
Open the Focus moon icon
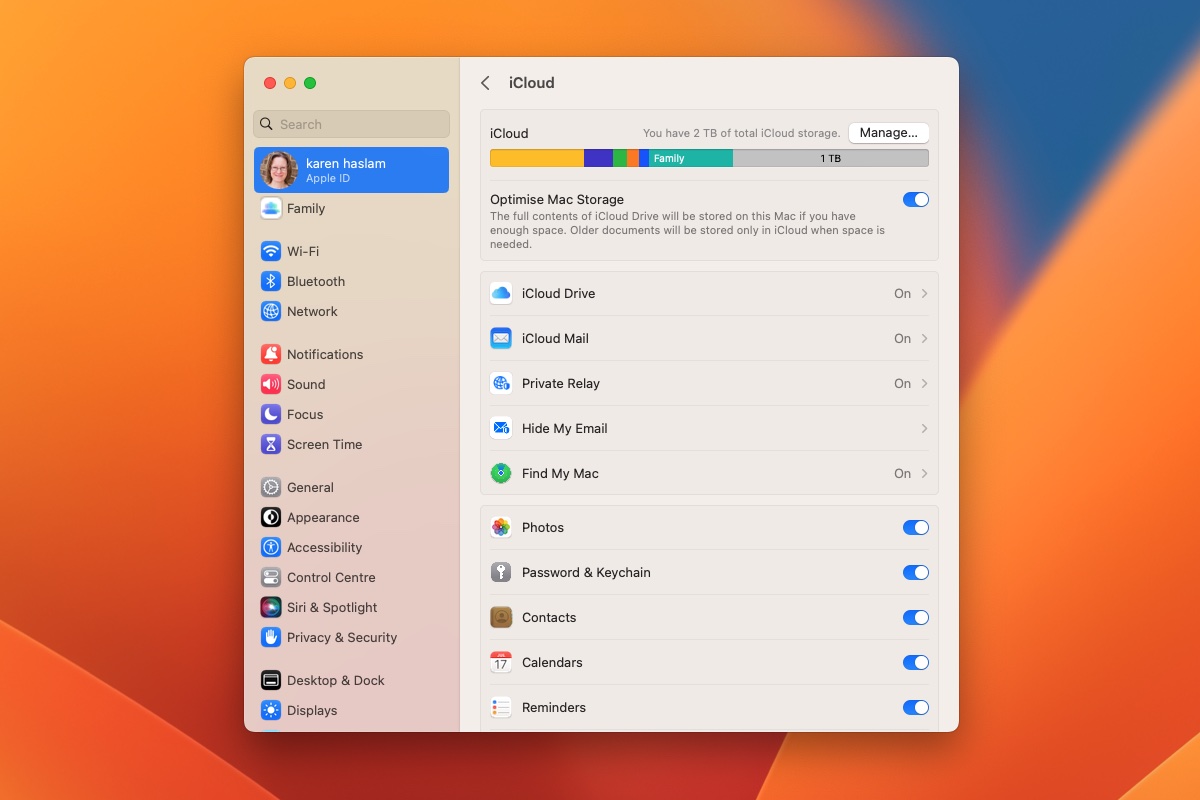pyautogui.click(x=271, y=414)
